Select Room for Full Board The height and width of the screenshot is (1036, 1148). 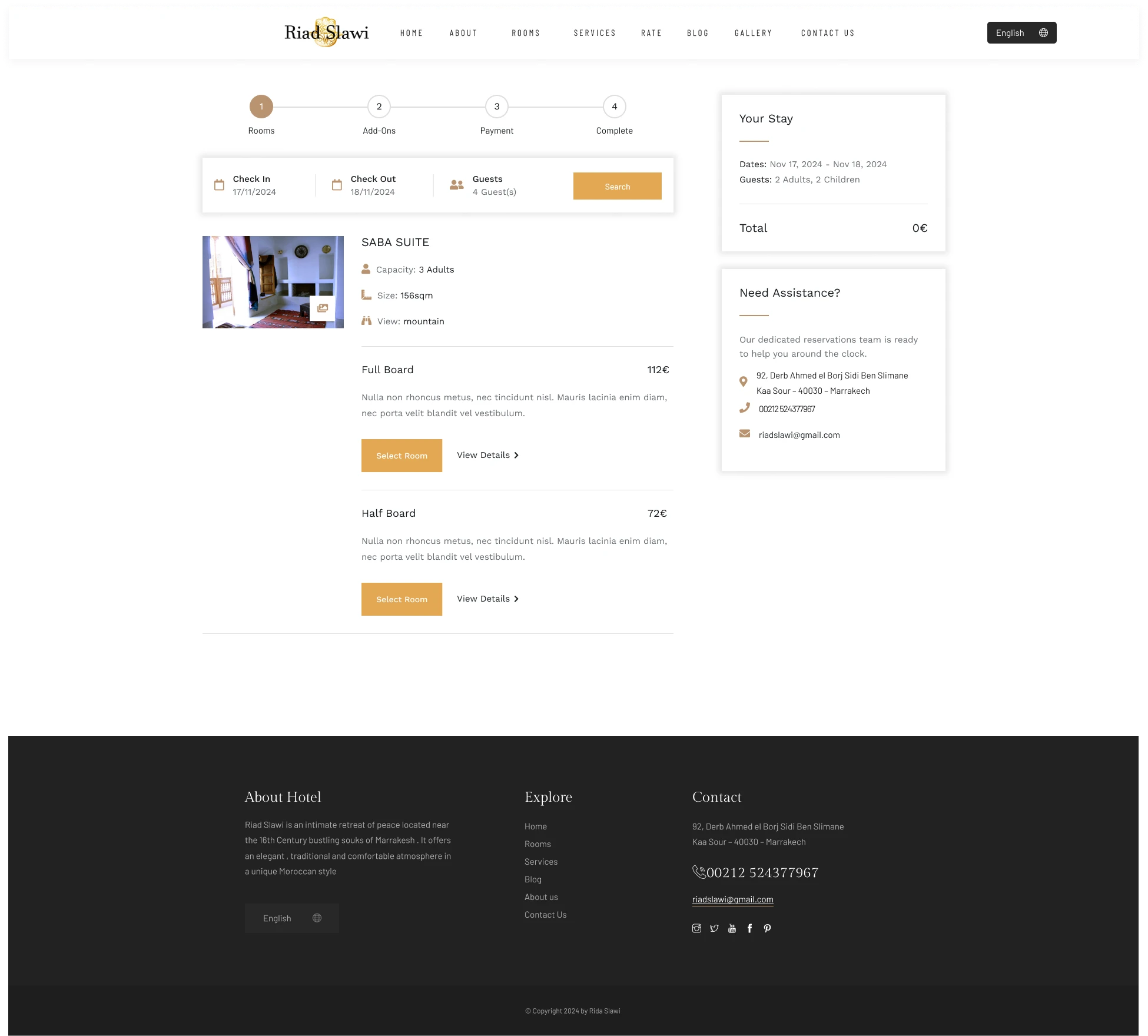[402, 456]
